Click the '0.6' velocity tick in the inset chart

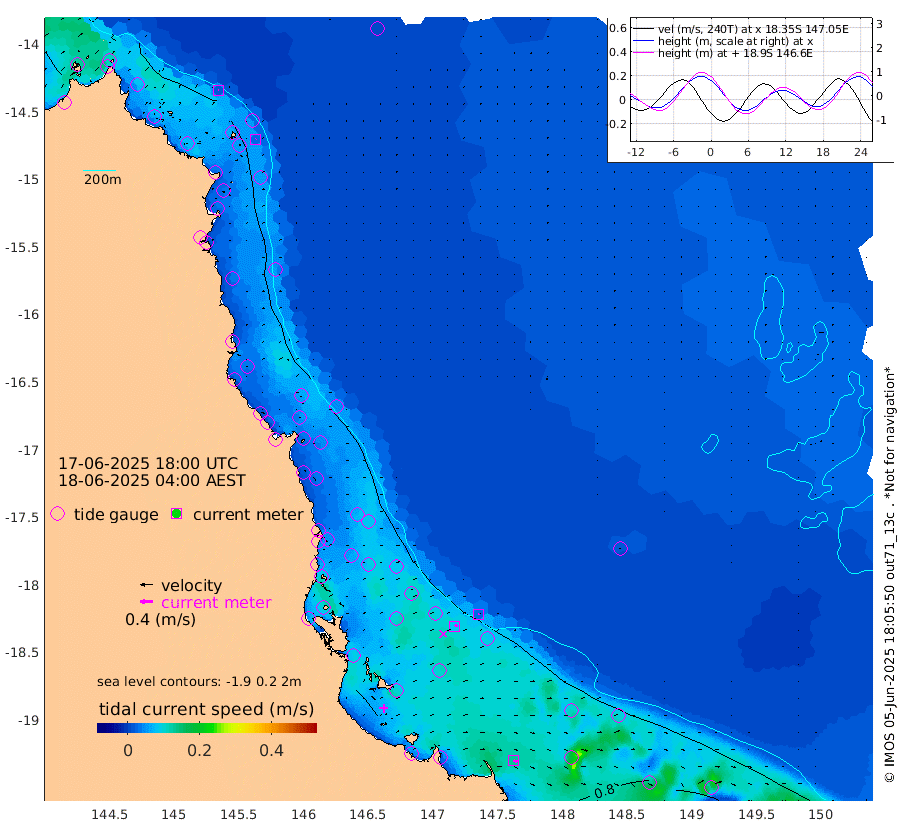pos(618,28)
